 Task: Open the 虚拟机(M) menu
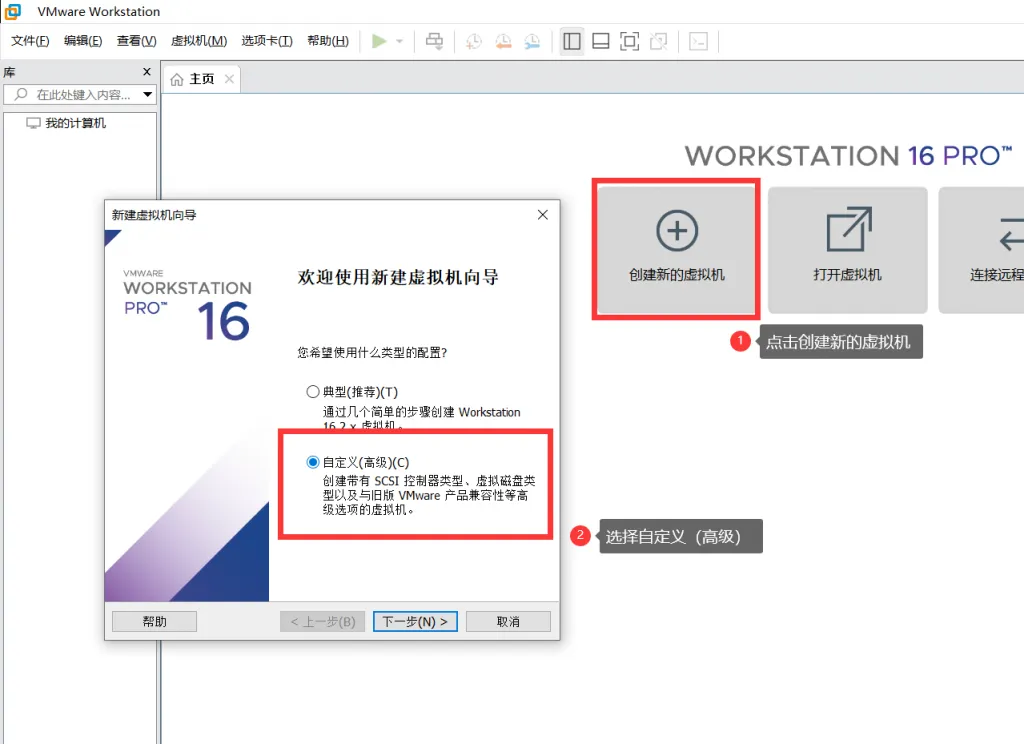click(x=199, y=41)
